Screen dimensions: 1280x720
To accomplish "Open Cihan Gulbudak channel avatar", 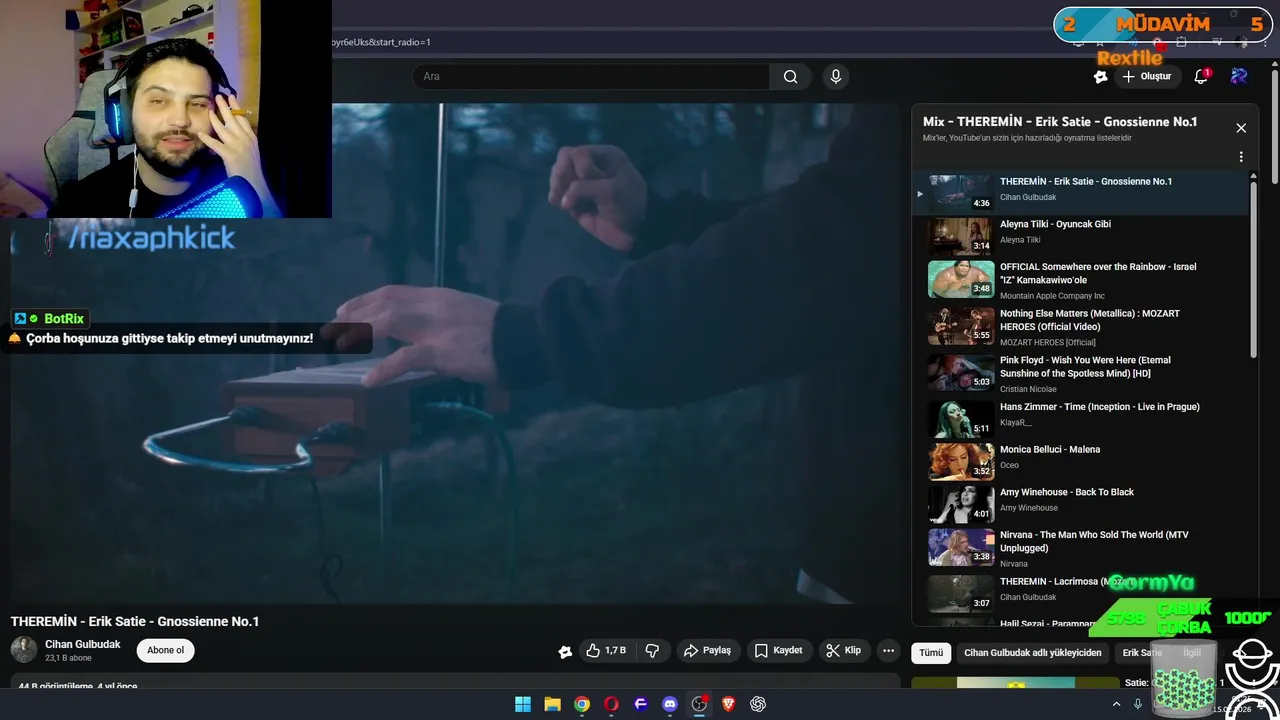I will (24, 650).
